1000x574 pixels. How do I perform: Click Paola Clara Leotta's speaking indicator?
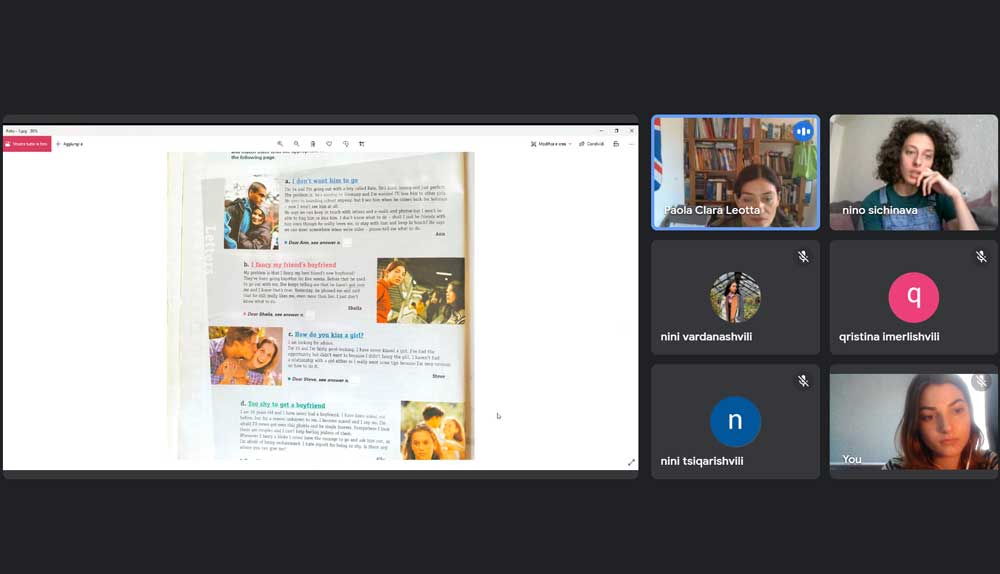coord(802,131)
